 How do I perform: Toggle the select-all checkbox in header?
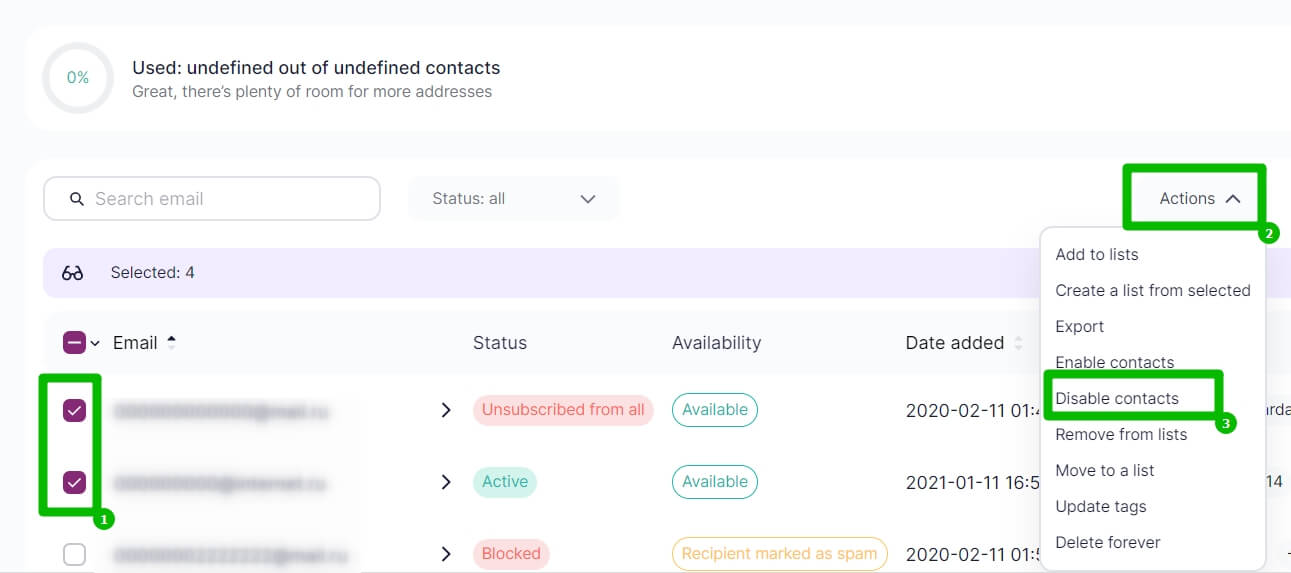[74, 343]
